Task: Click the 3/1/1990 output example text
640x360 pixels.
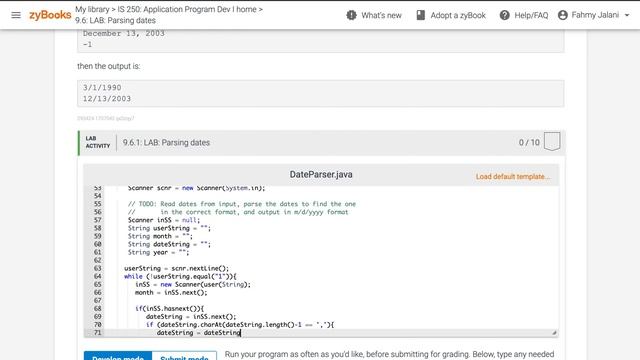Action: tap(102, 87)
